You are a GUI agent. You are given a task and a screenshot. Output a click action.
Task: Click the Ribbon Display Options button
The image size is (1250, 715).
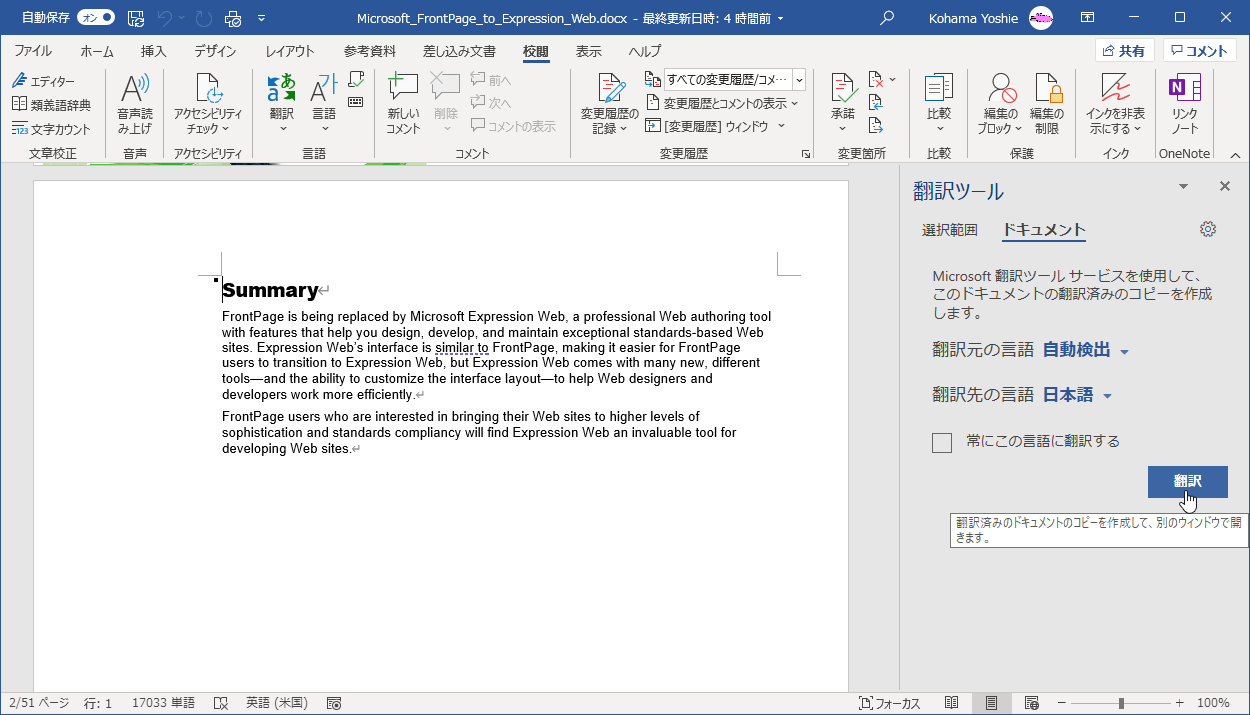click(1088, 18)
